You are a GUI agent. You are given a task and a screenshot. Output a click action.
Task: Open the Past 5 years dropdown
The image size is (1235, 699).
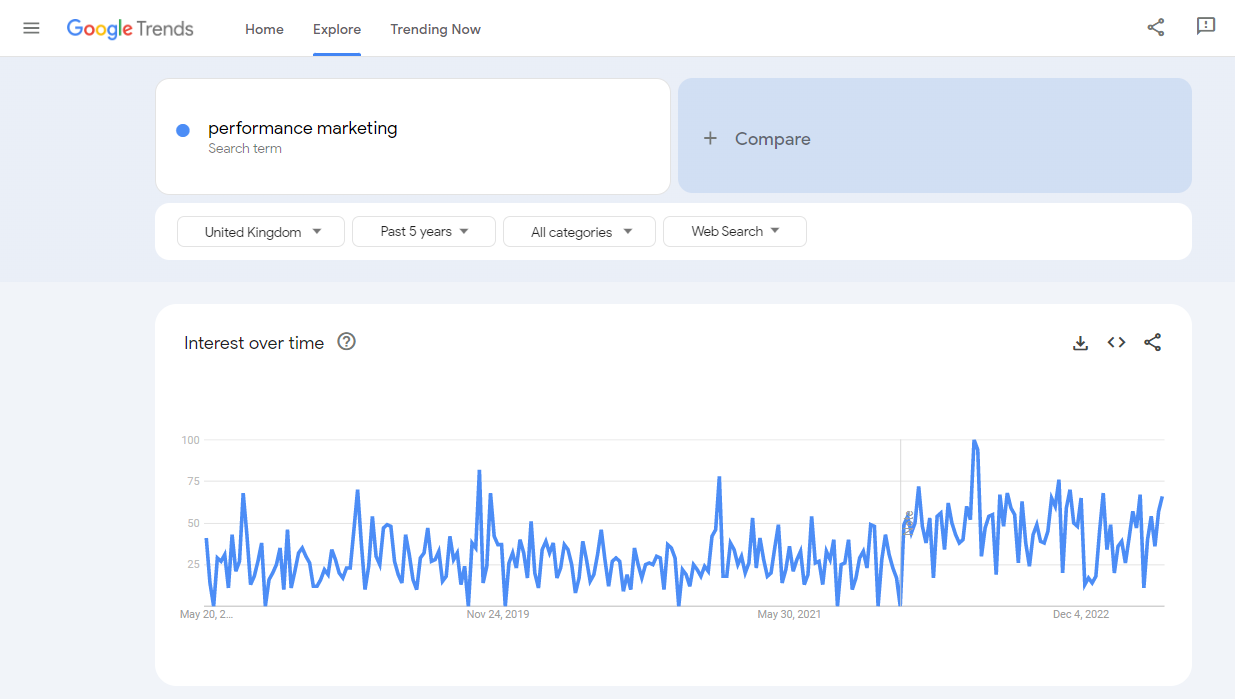pos(424,232)
